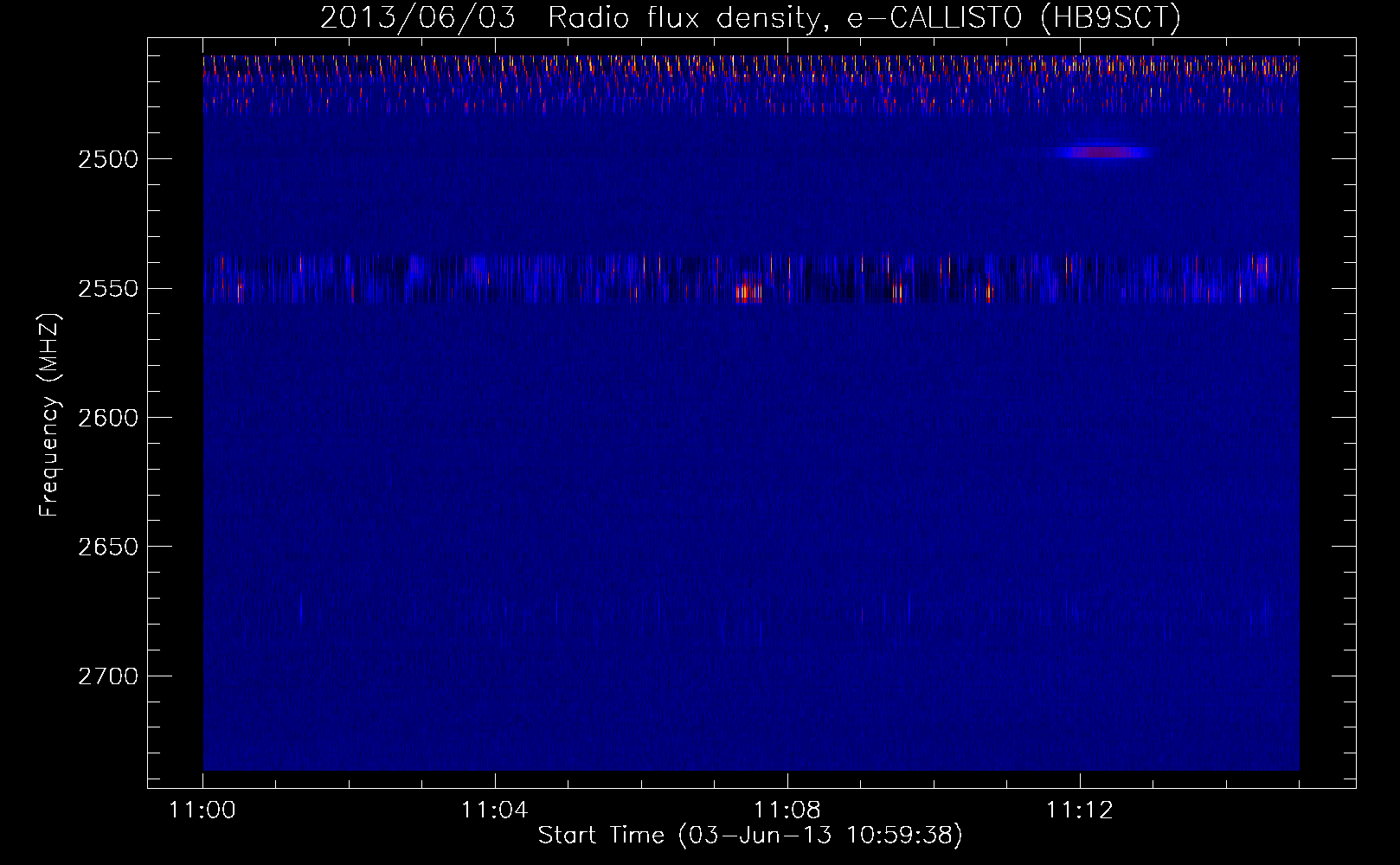Click the 11:08 time axis label
The width and height of the screenshot is (1400, 865).
(787, 811)
